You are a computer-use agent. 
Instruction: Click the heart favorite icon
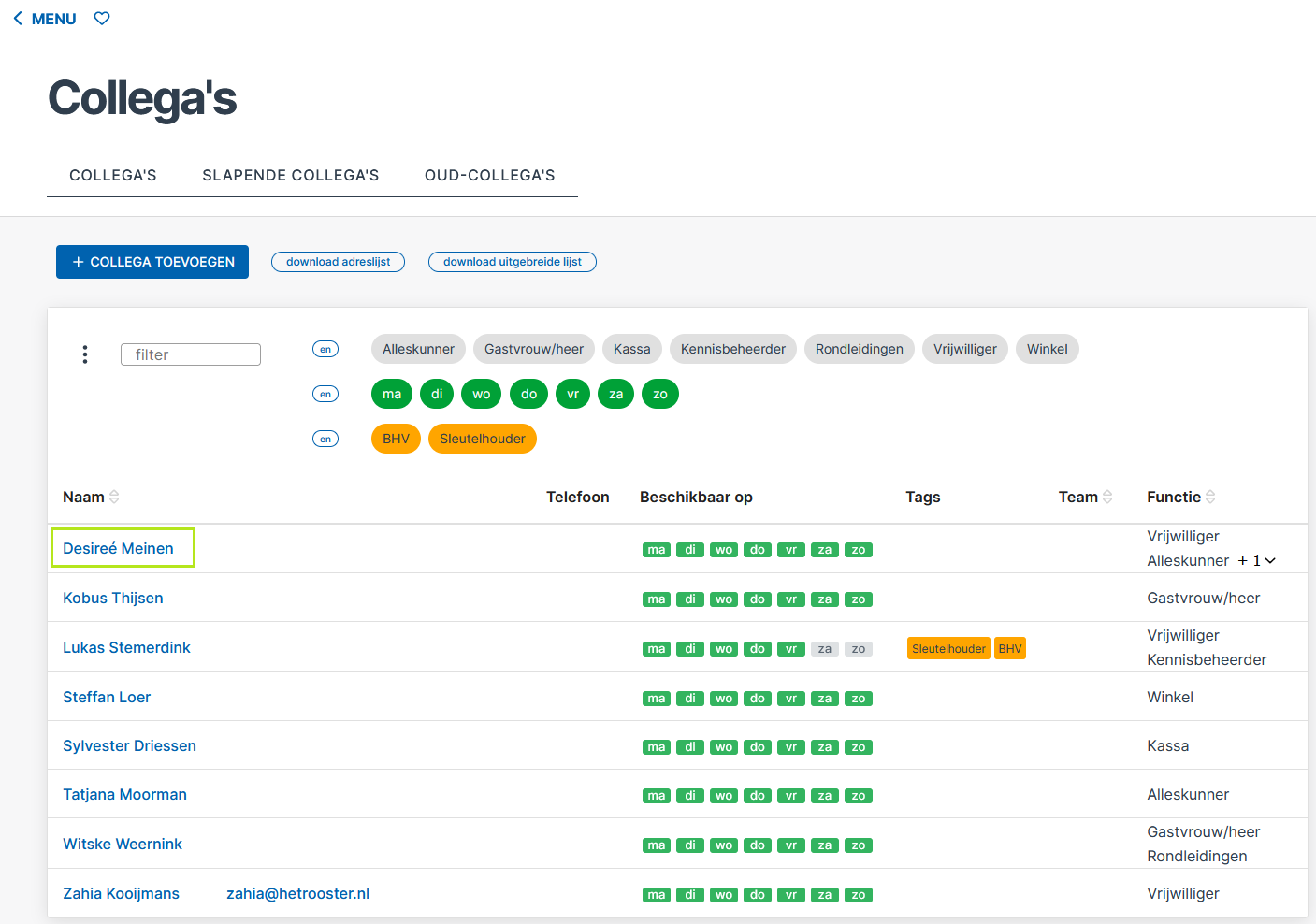point(102,19)
